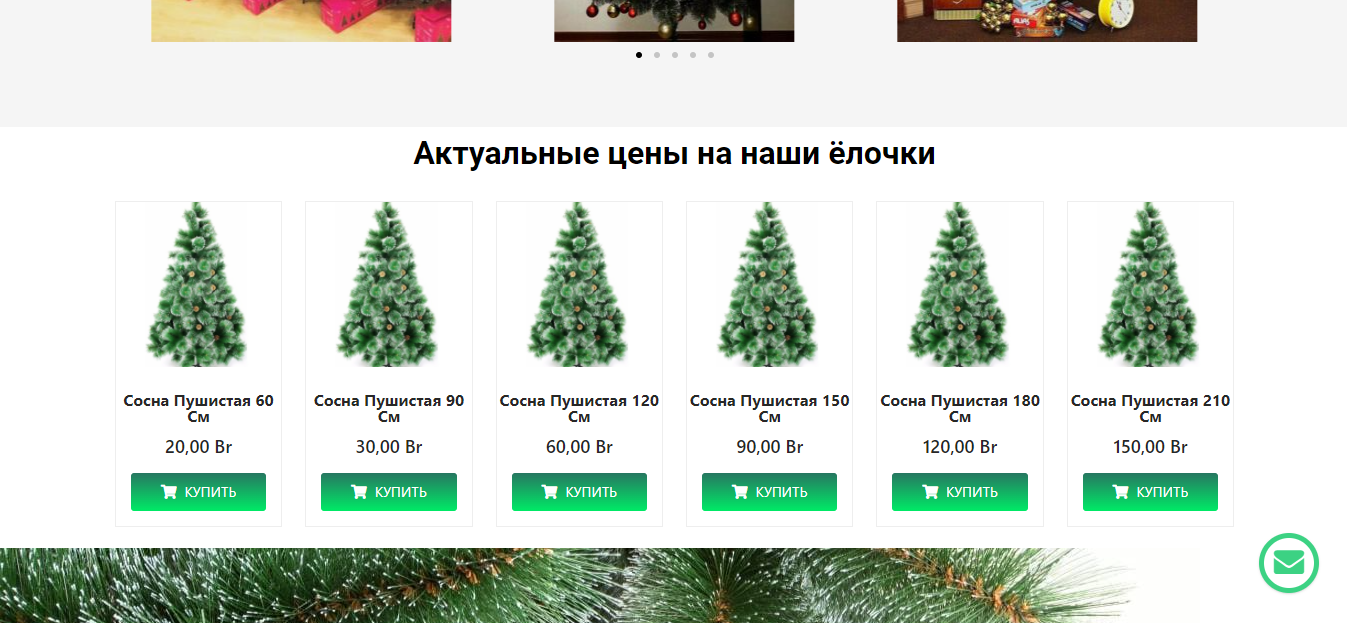Click cart icon for Сосна Пушистая 210 См
Image resolution: width=1347 pixels, height=623 pixels.
point(1120,492)
